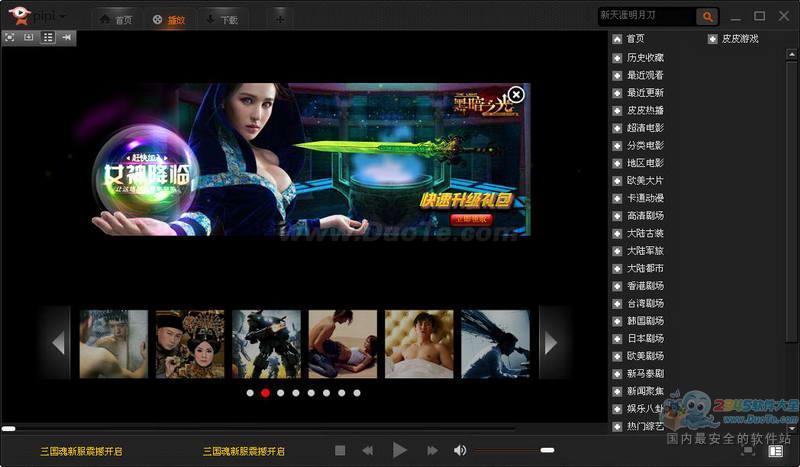Show previous thumbnails with left arrow
Screen dimensions: 800x467
[58, 342]
